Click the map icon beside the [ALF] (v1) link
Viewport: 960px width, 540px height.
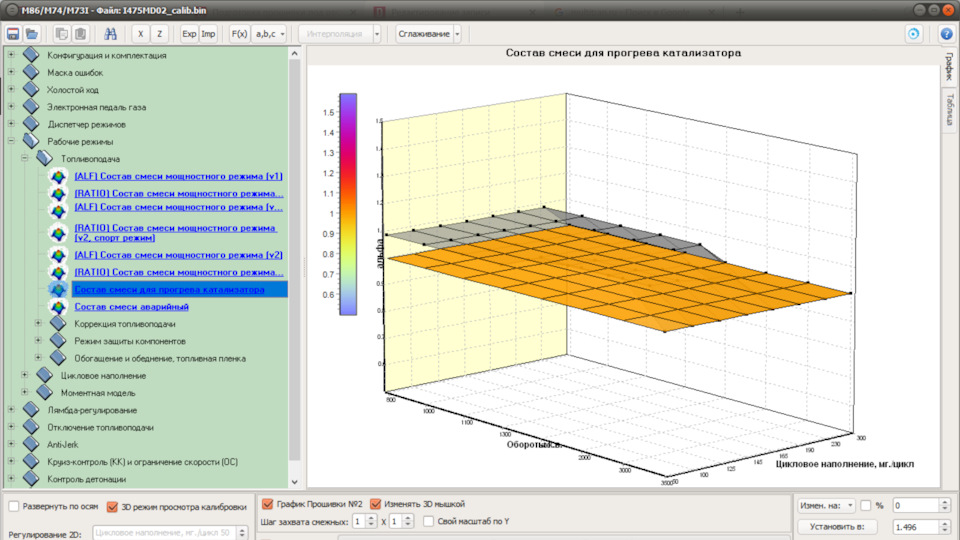(x=58, y=176)
